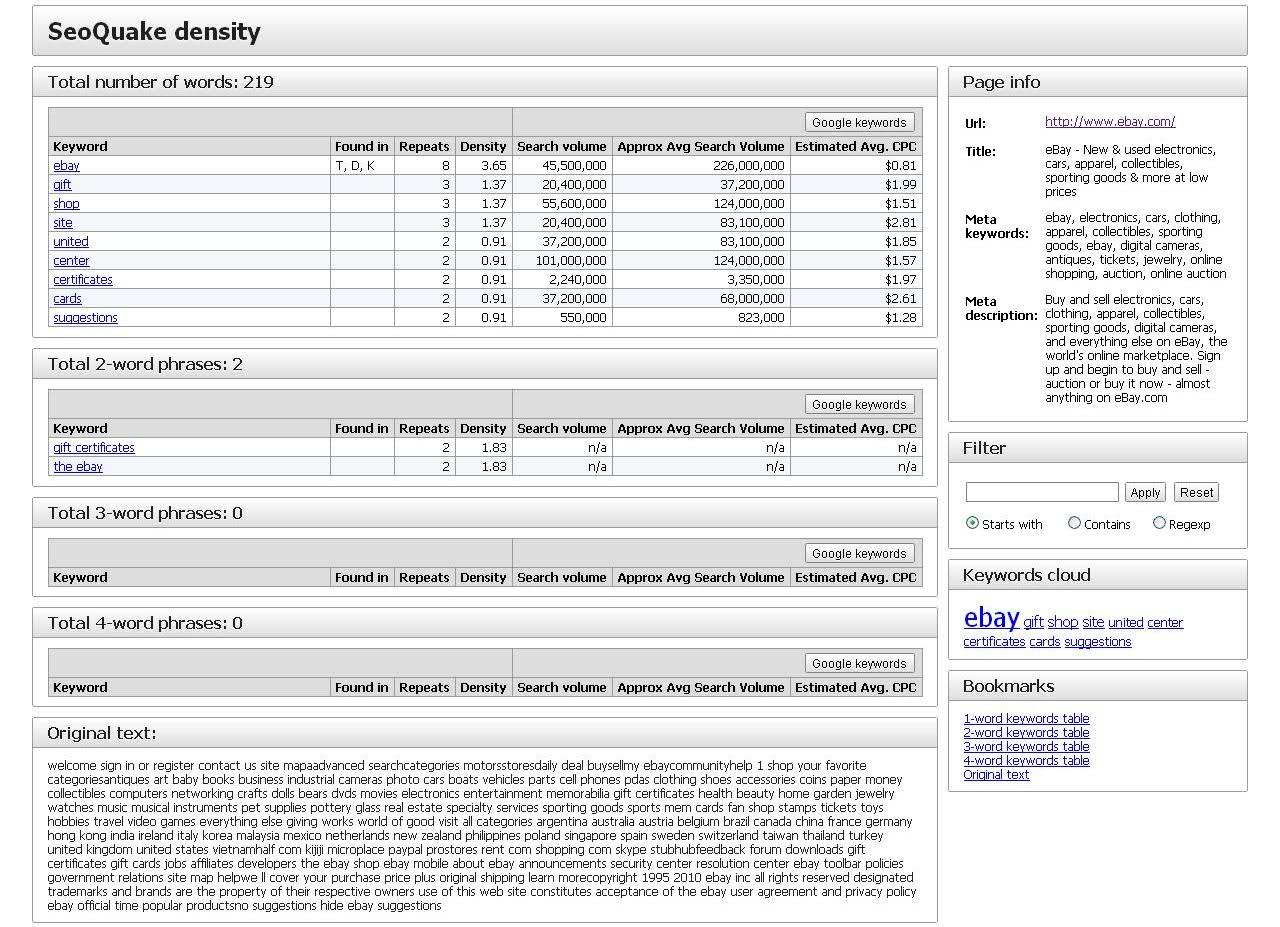Screen dimensions: 1280x927
Task: Click Google keywords button in 1-word table
Action: tap(859, 122)
